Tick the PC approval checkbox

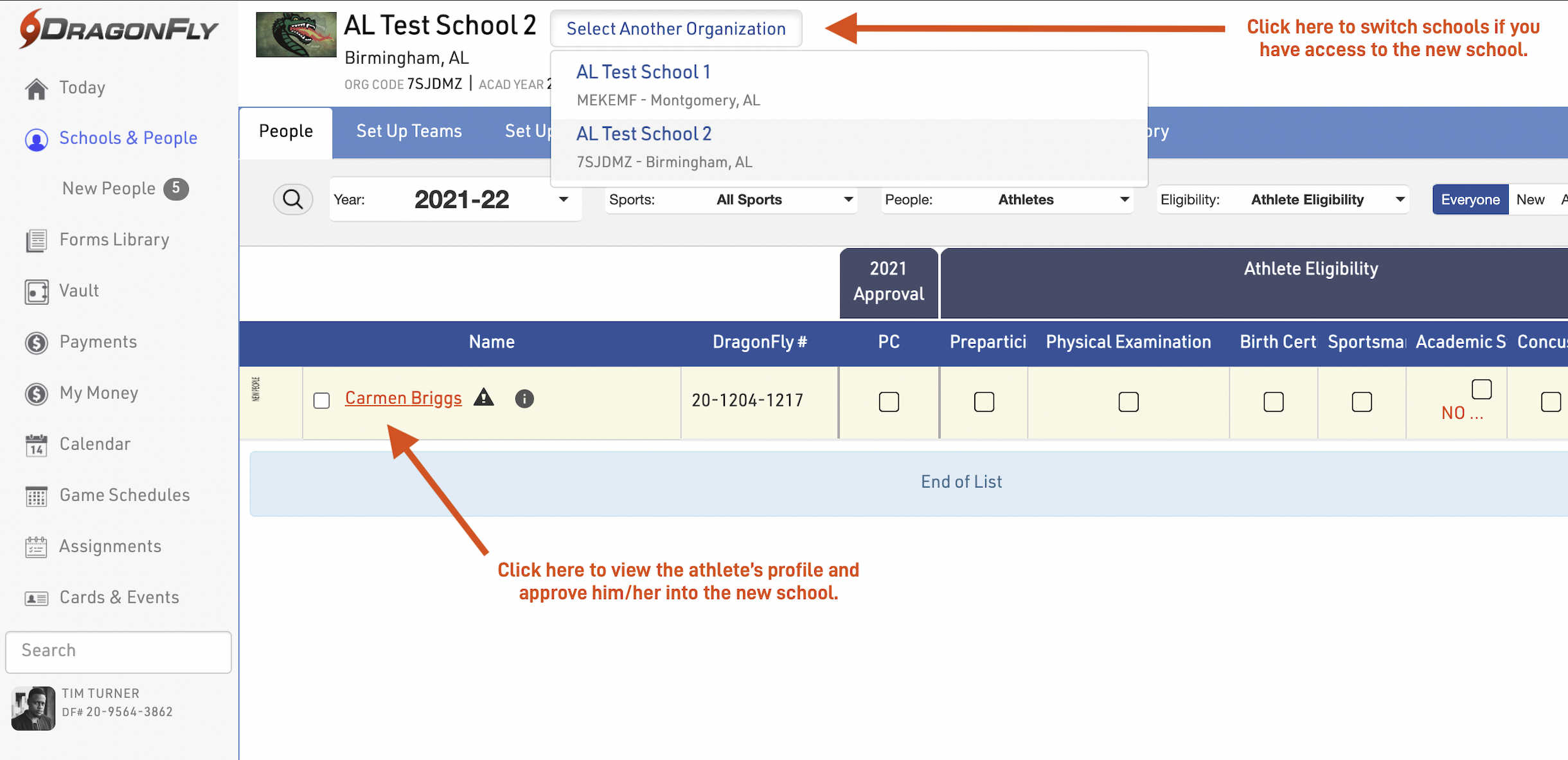coord(889,402)
